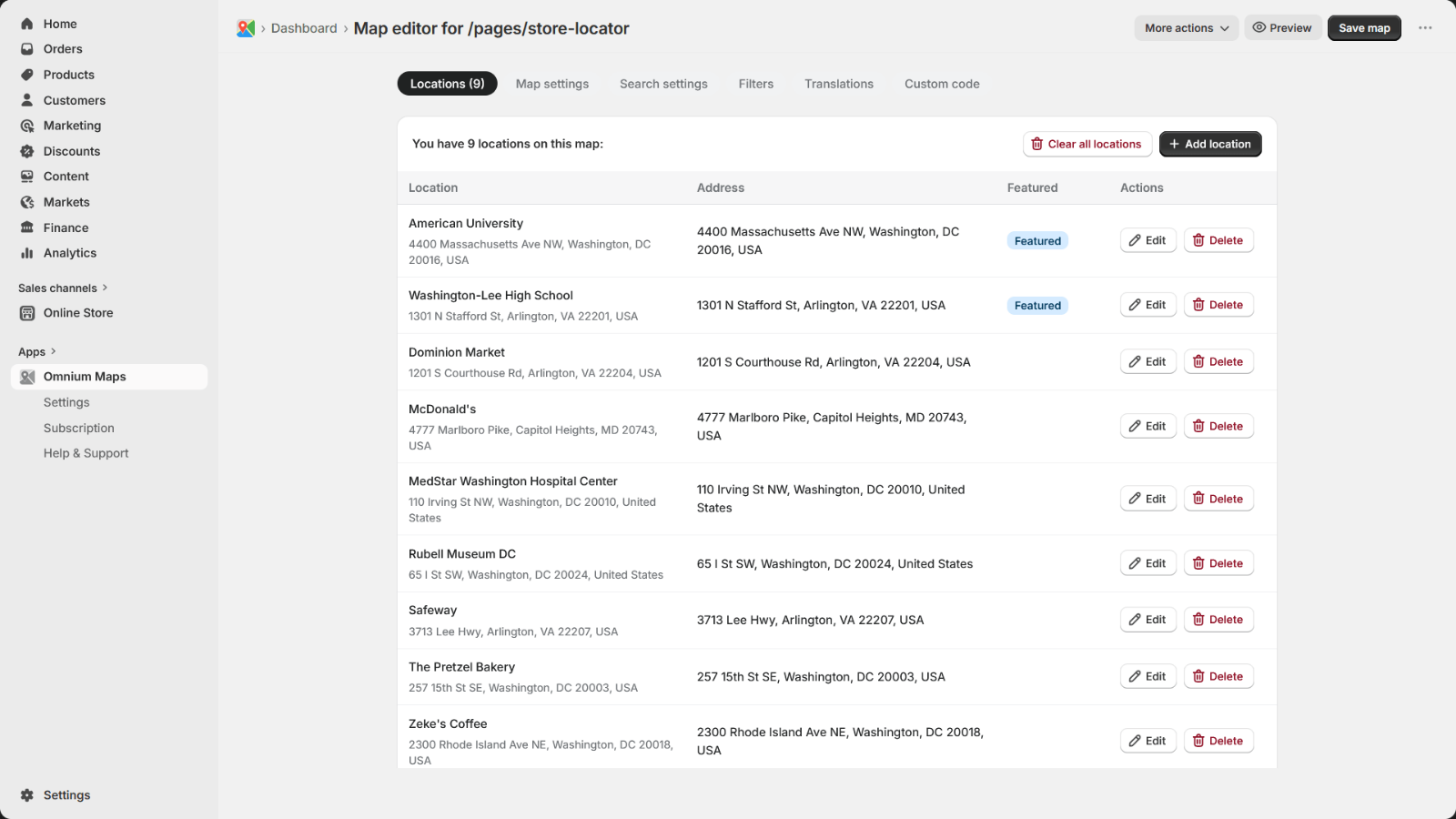Image resolution: width=1456 pixels, height=819 pixels.
Task: Click the Analytics icon in the sidebar
Action: point(27,253)
